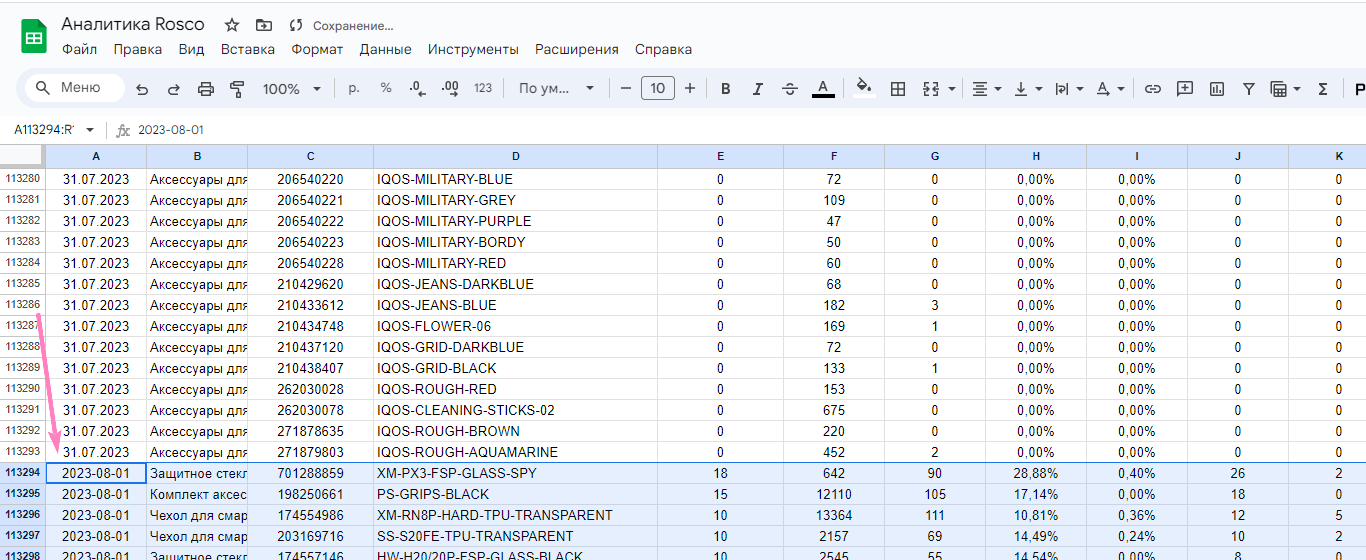Image resolution: width=1366 pixels, height=560 pixels.
Task: Select row header 113294
Action: click(22, 473)
